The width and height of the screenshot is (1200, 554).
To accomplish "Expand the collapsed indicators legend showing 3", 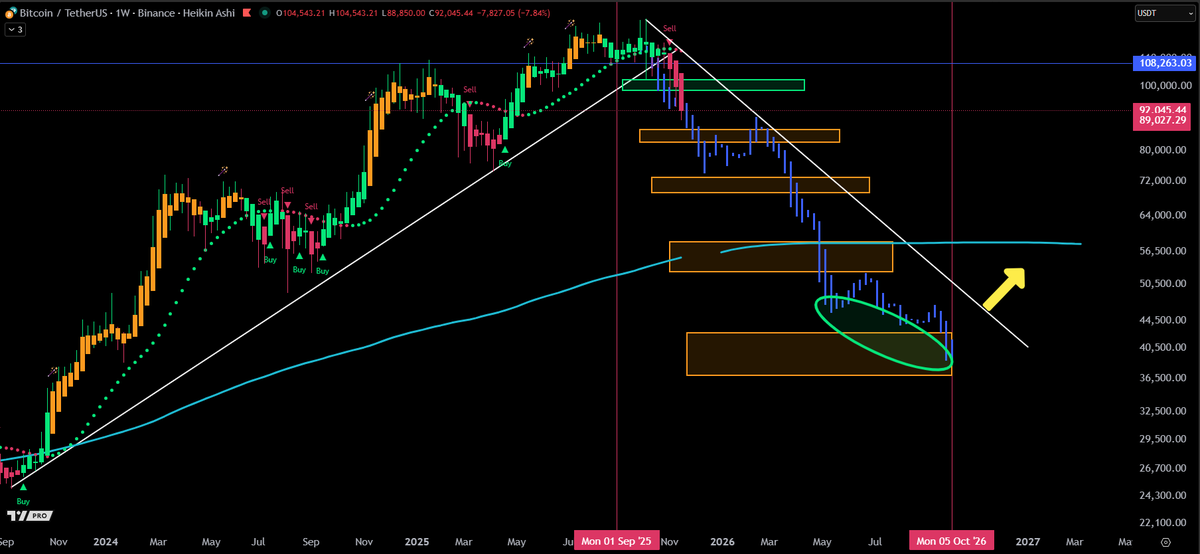I will [x=15, y=31].
